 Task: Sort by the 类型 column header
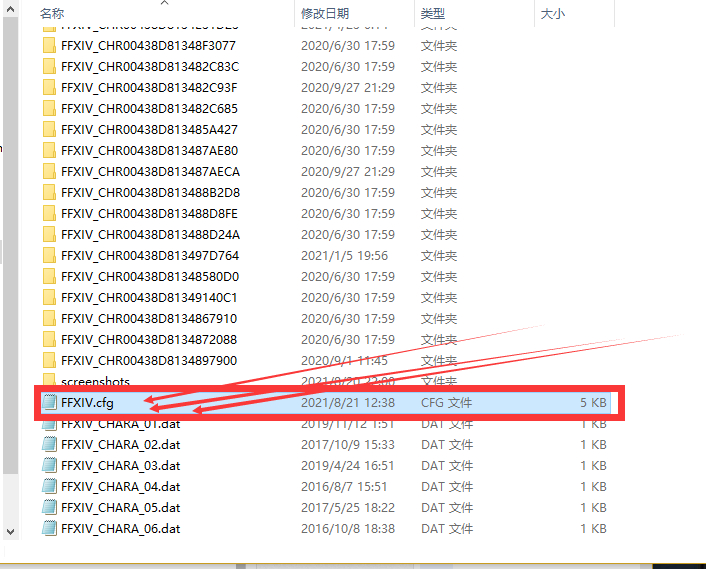[x=432, y=14]
